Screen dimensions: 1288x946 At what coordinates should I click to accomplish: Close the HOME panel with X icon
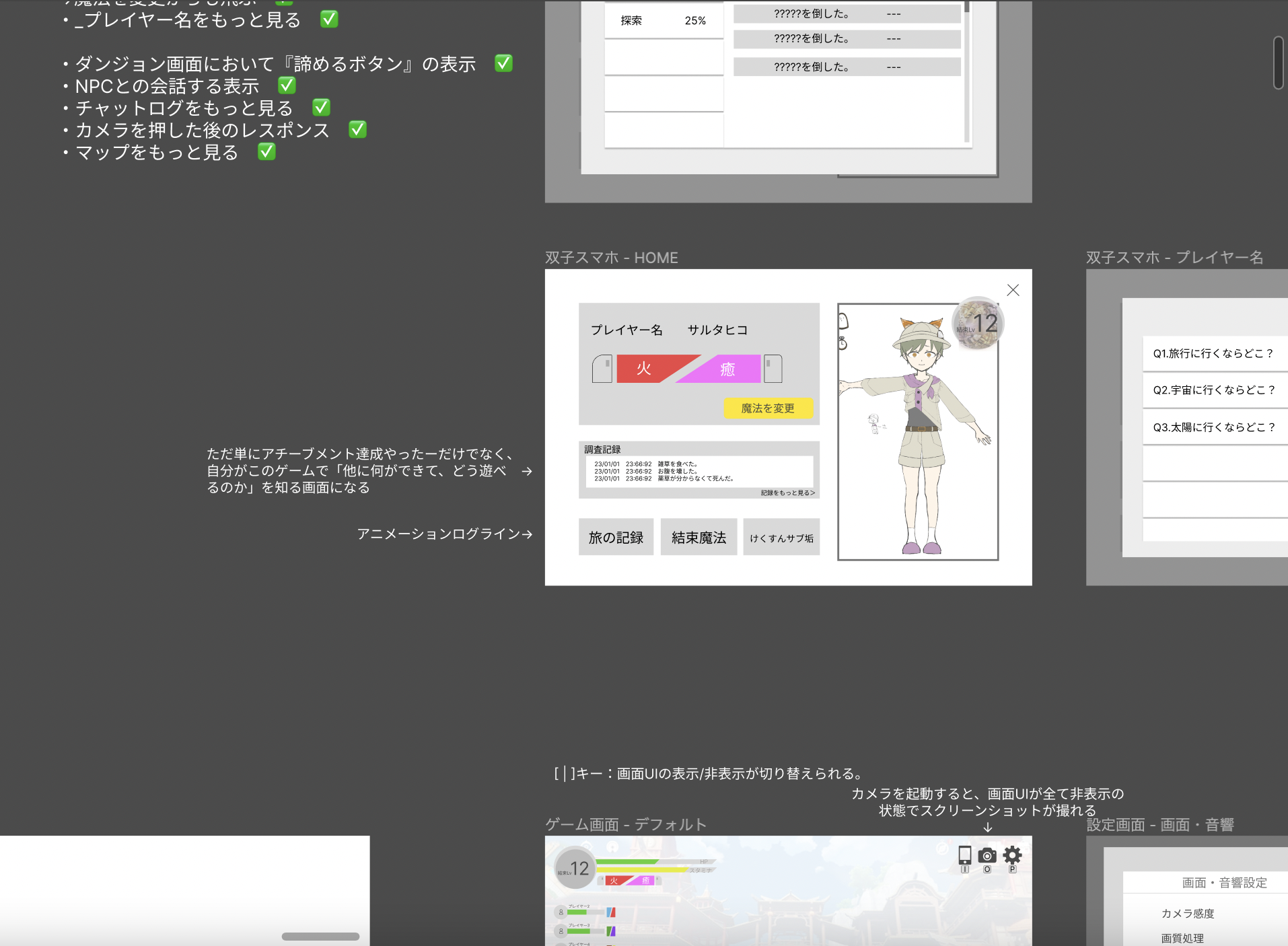pyautogui.click(x=1013, y=290)
